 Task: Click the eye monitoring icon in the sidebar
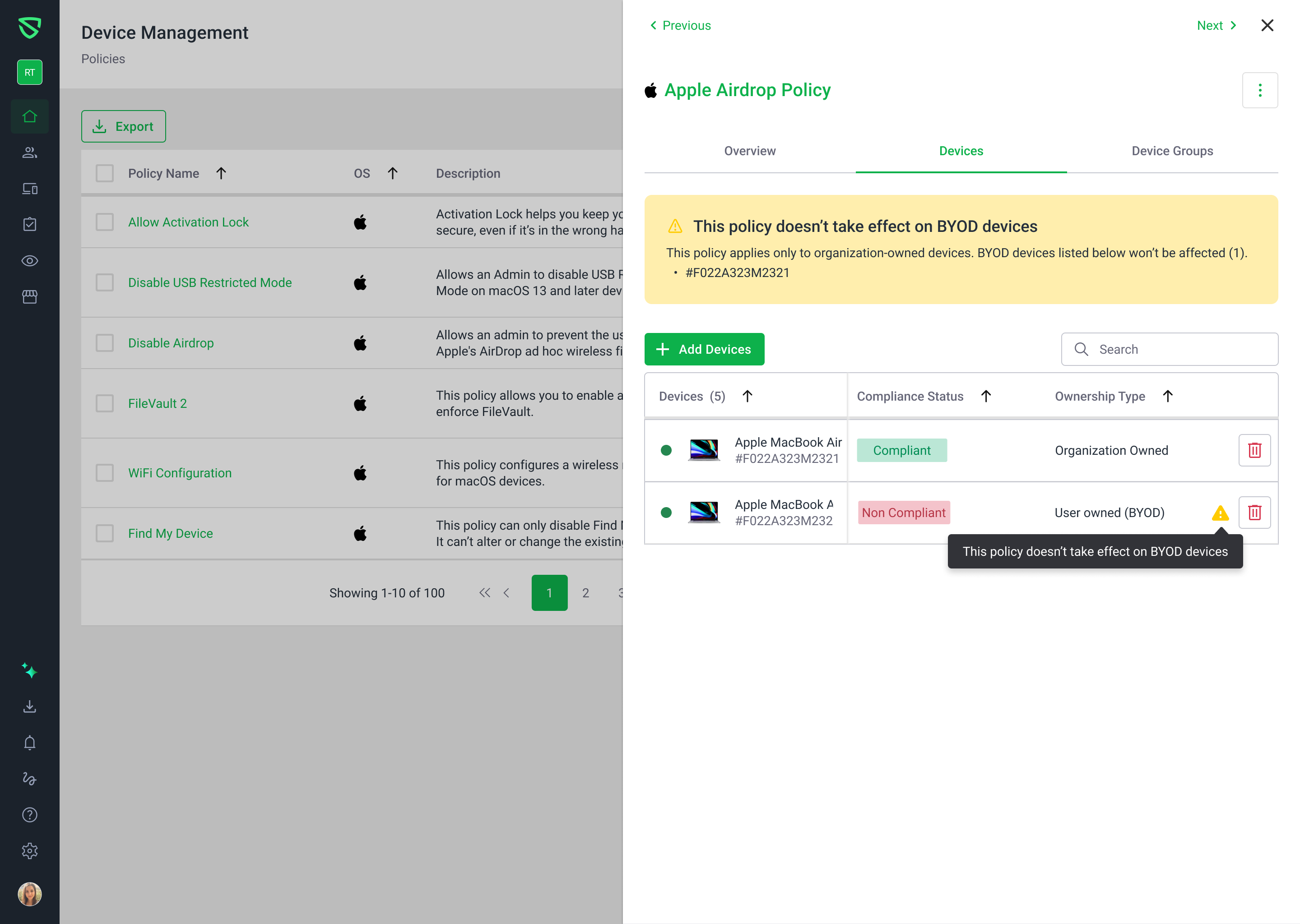30,261
